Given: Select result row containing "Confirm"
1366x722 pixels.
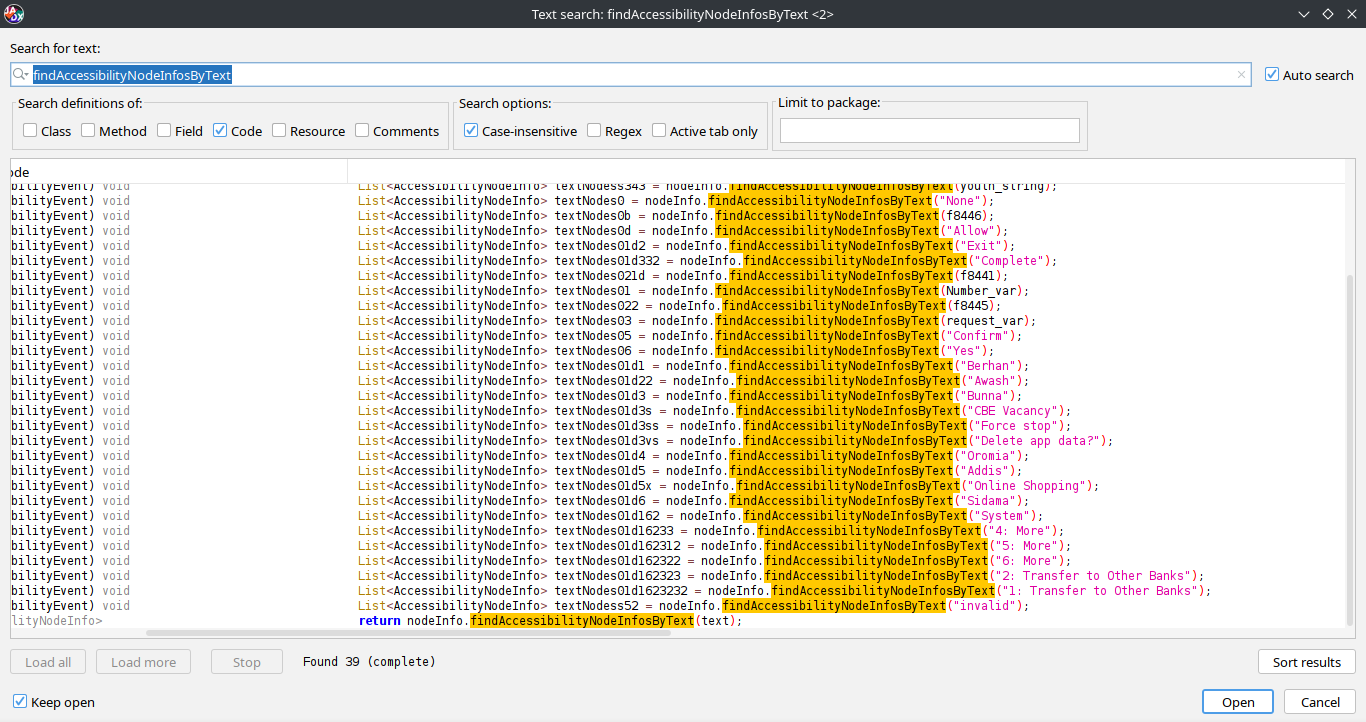Looking at the screenshot, I should click(678, 335).
